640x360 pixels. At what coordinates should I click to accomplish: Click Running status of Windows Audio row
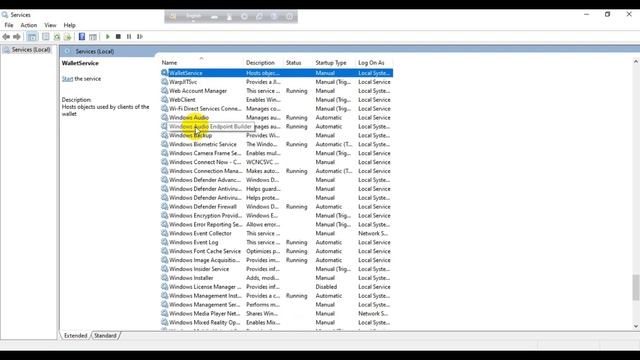296,118
